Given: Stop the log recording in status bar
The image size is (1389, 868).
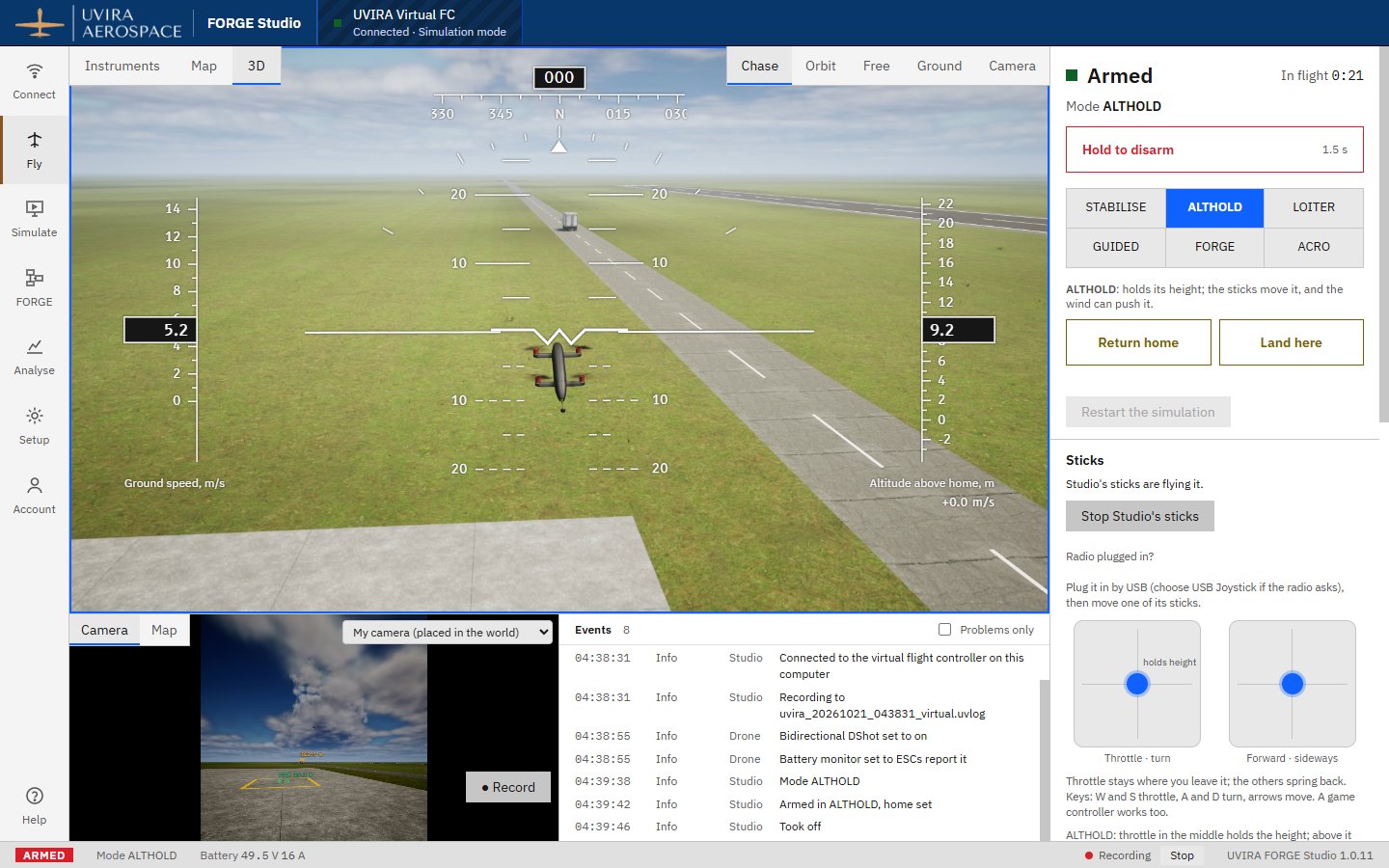Looking at the screenshot, I should (1183, 855).
